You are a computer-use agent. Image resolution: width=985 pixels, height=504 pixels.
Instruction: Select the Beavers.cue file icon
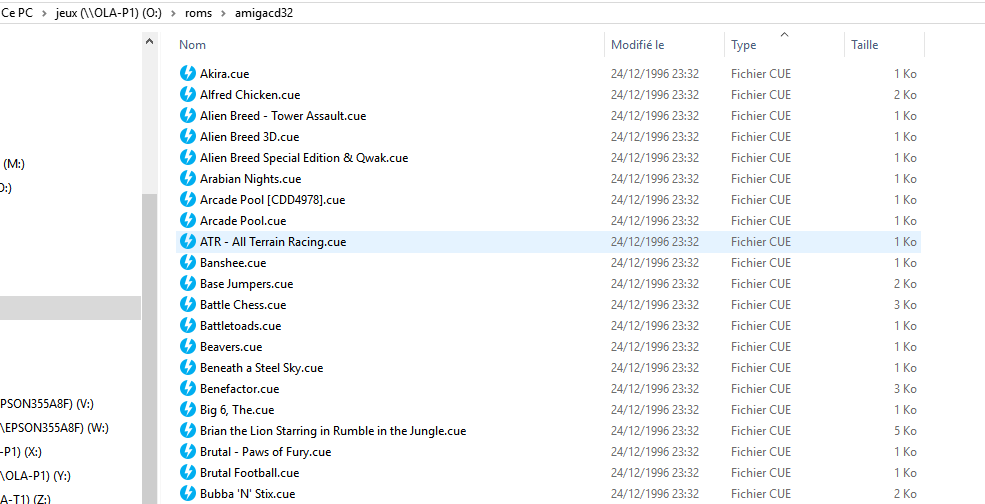tap(187, 346)
